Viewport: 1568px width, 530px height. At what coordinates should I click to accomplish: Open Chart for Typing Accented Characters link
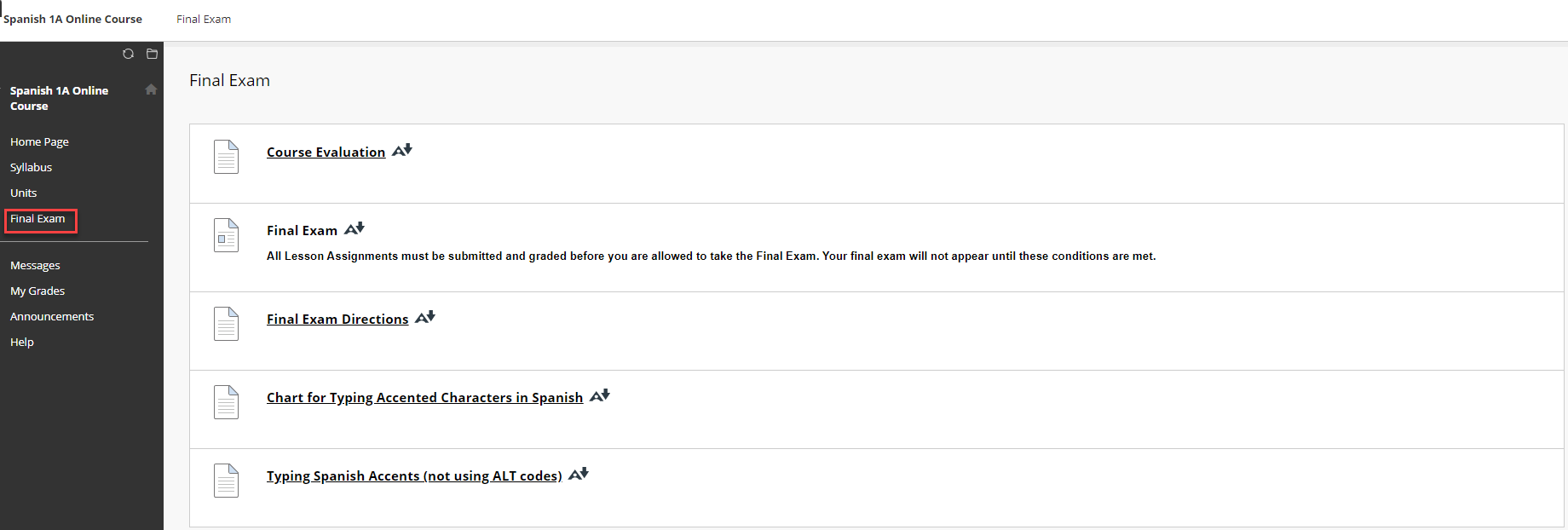click(424, 397)
